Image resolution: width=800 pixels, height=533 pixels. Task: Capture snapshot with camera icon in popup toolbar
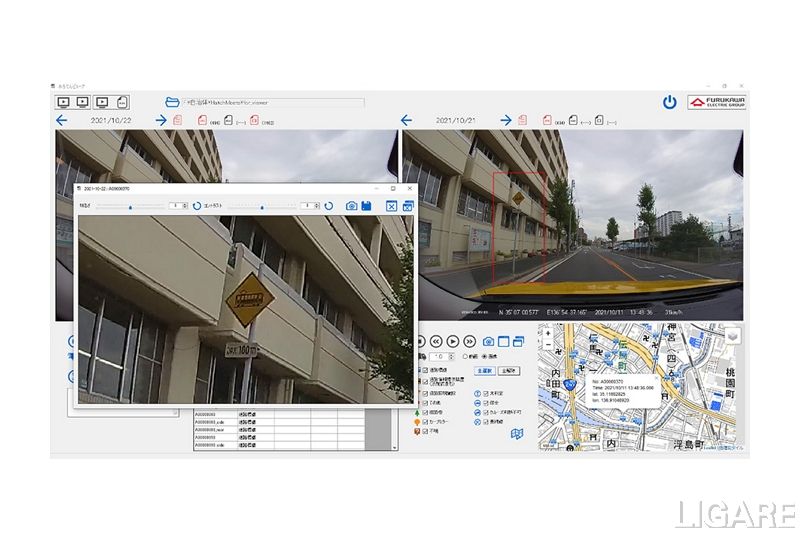[x=351, y=206]
